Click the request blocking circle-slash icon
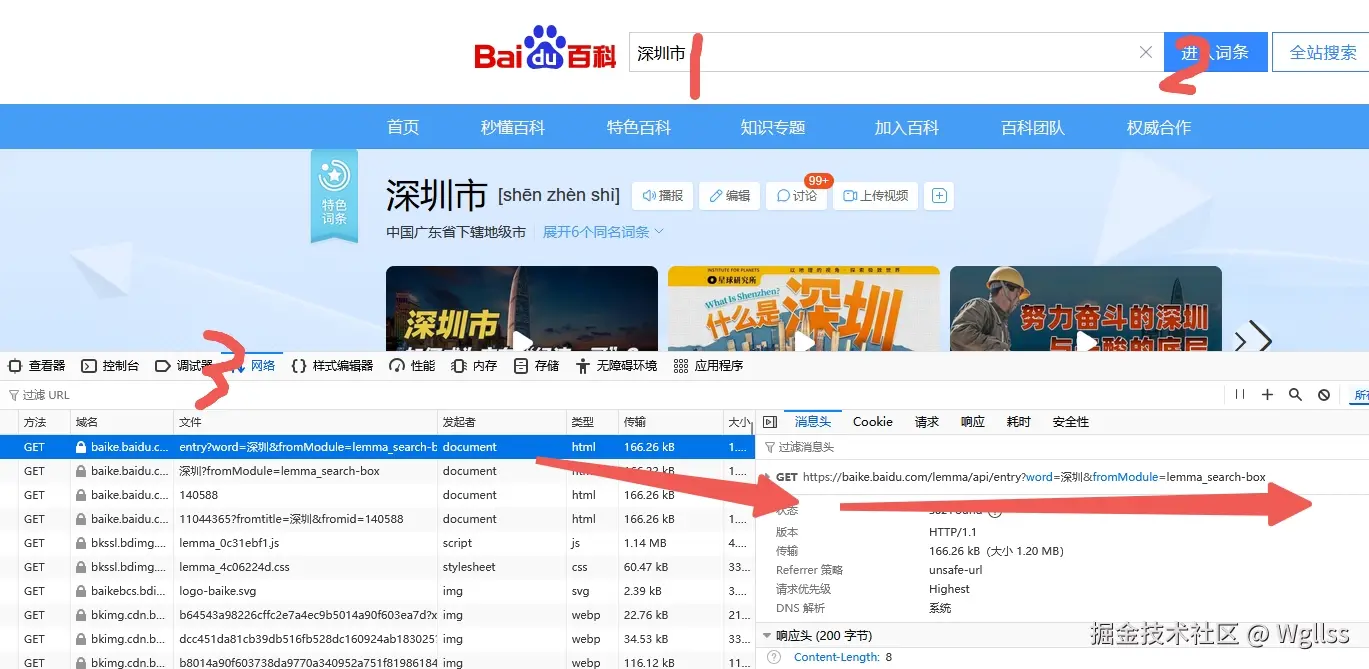The height and width of the screenshot is (669, 1369). click(1323, 395)
